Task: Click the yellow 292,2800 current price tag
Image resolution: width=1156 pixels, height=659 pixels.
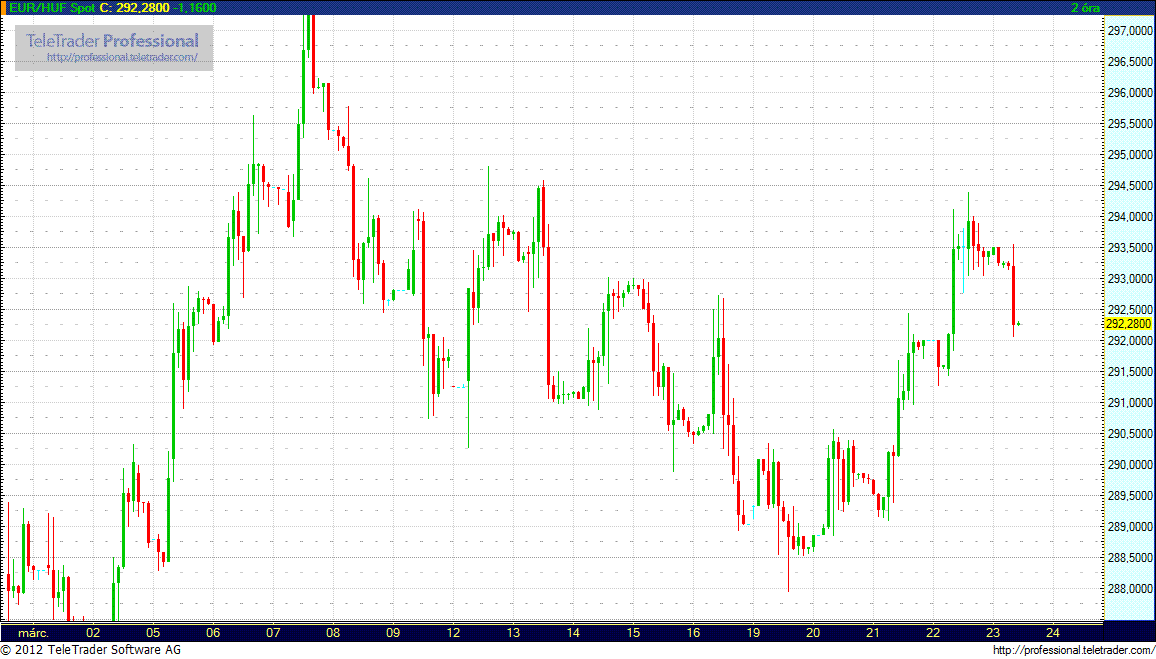Action: point(1128,324)
